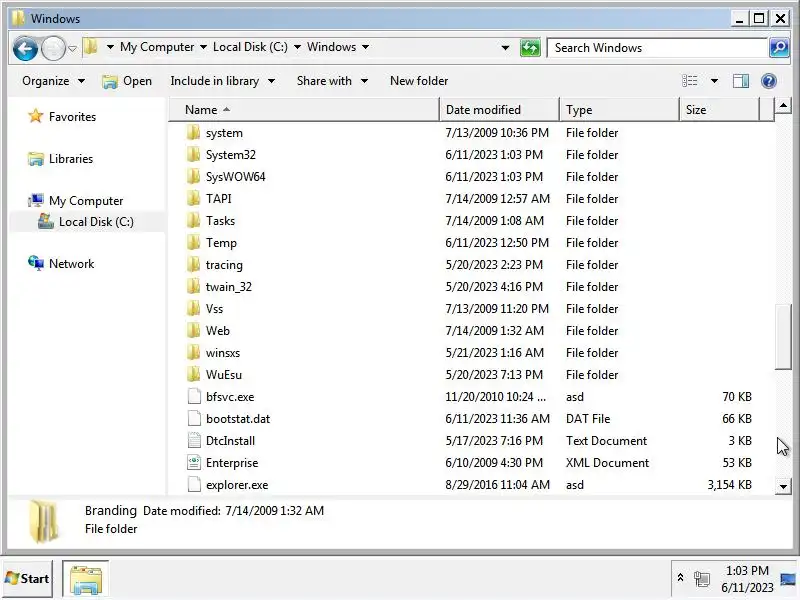800x600 pixels.
Task: Sort by the Date modified column header
Action: 499,110
